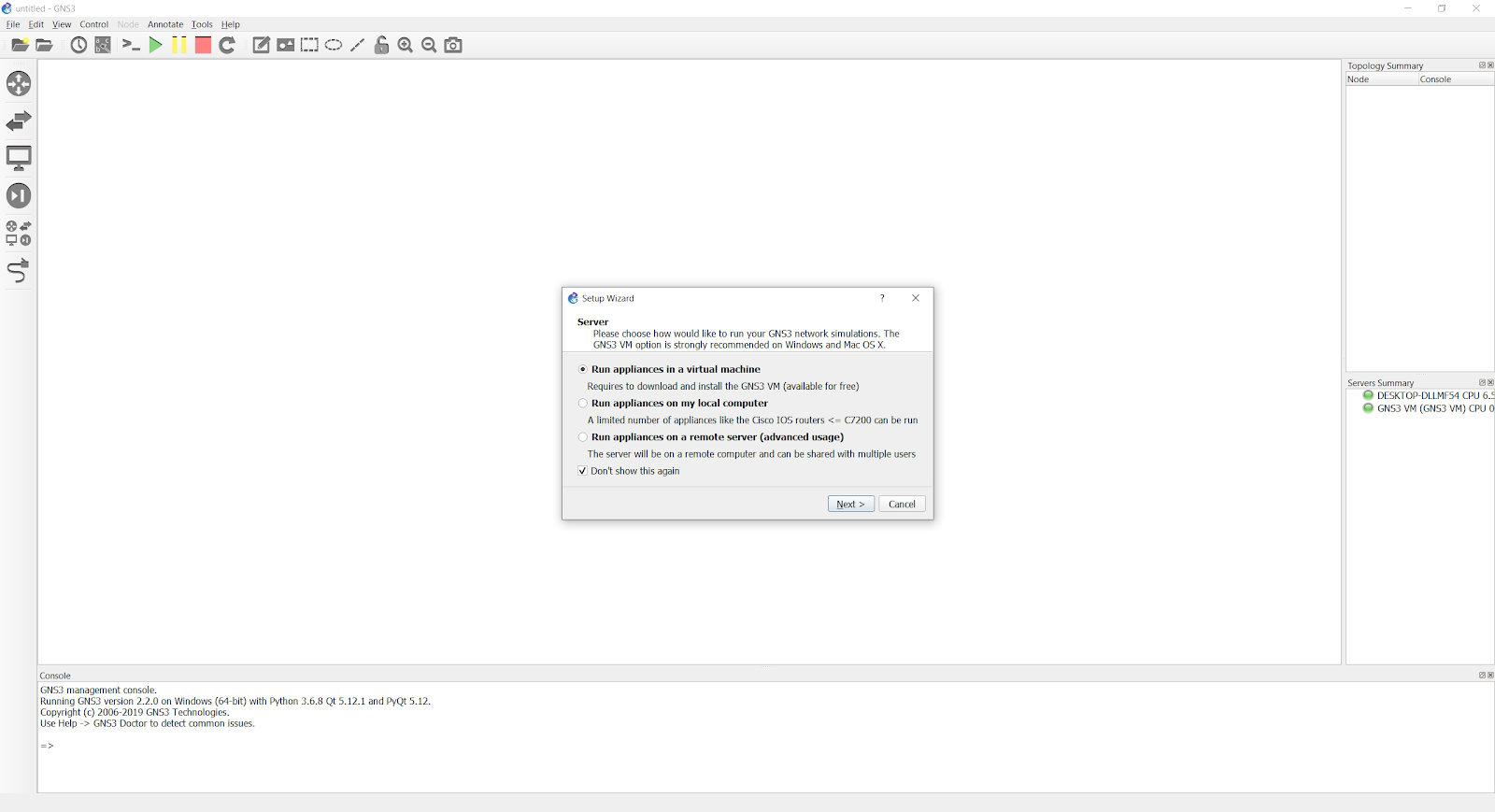Open the View menu

[x=62, y=24]
